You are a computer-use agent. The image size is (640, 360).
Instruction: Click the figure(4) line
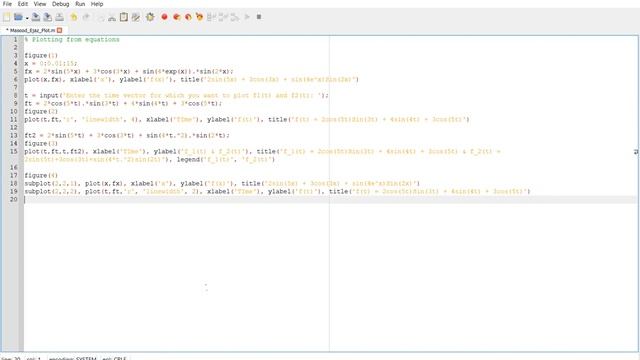(41, 176)
